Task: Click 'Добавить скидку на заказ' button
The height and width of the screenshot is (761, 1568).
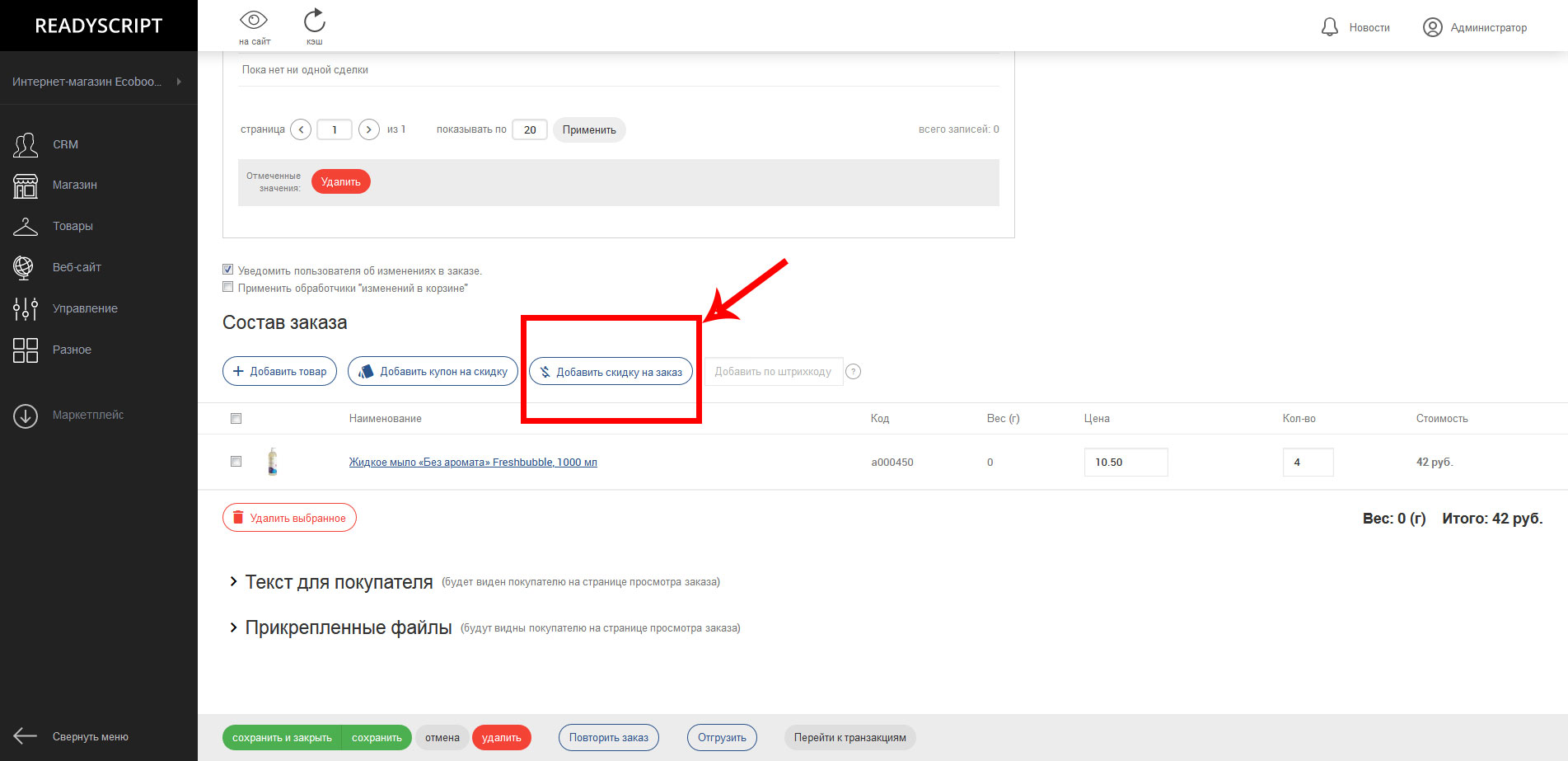Action: pyautogui.click(x=611, y=372)
